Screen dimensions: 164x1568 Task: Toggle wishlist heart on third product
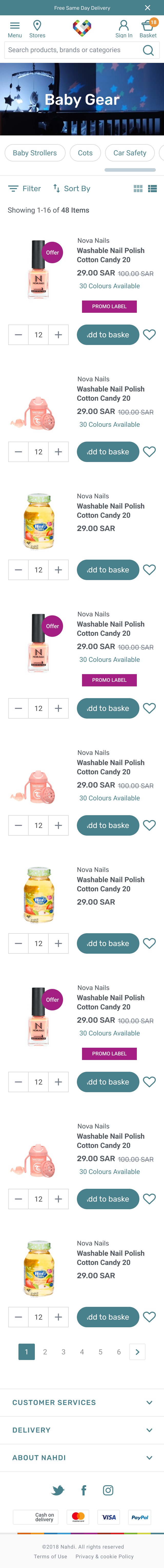[x=149, y=570]
